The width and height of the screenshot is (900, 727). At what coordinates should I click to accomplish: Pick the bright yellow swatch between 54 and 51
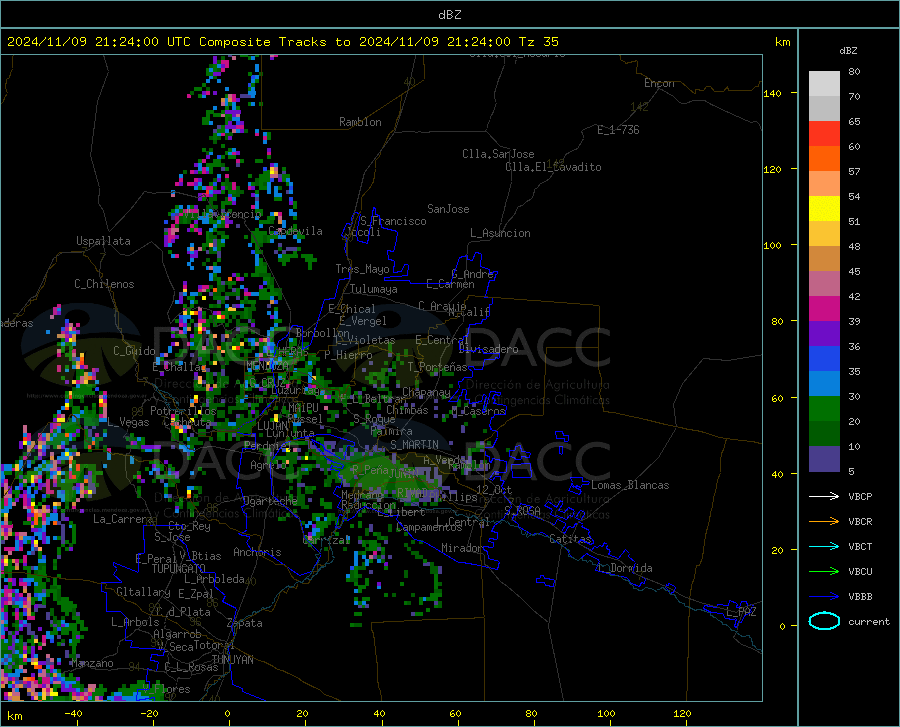tap(824, 209)
